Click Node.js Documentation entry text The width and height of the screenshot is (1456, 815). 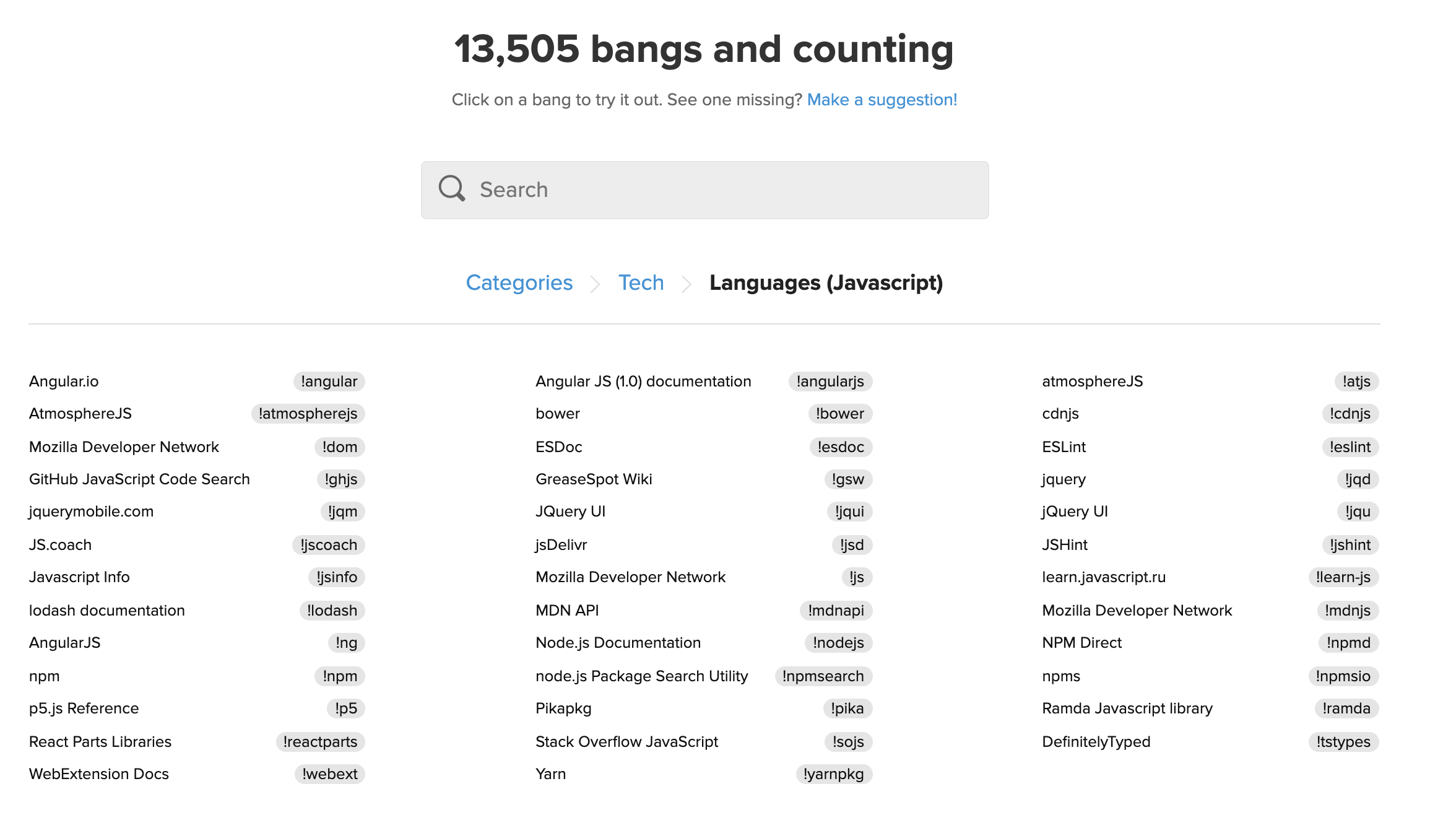click(618, 643)
